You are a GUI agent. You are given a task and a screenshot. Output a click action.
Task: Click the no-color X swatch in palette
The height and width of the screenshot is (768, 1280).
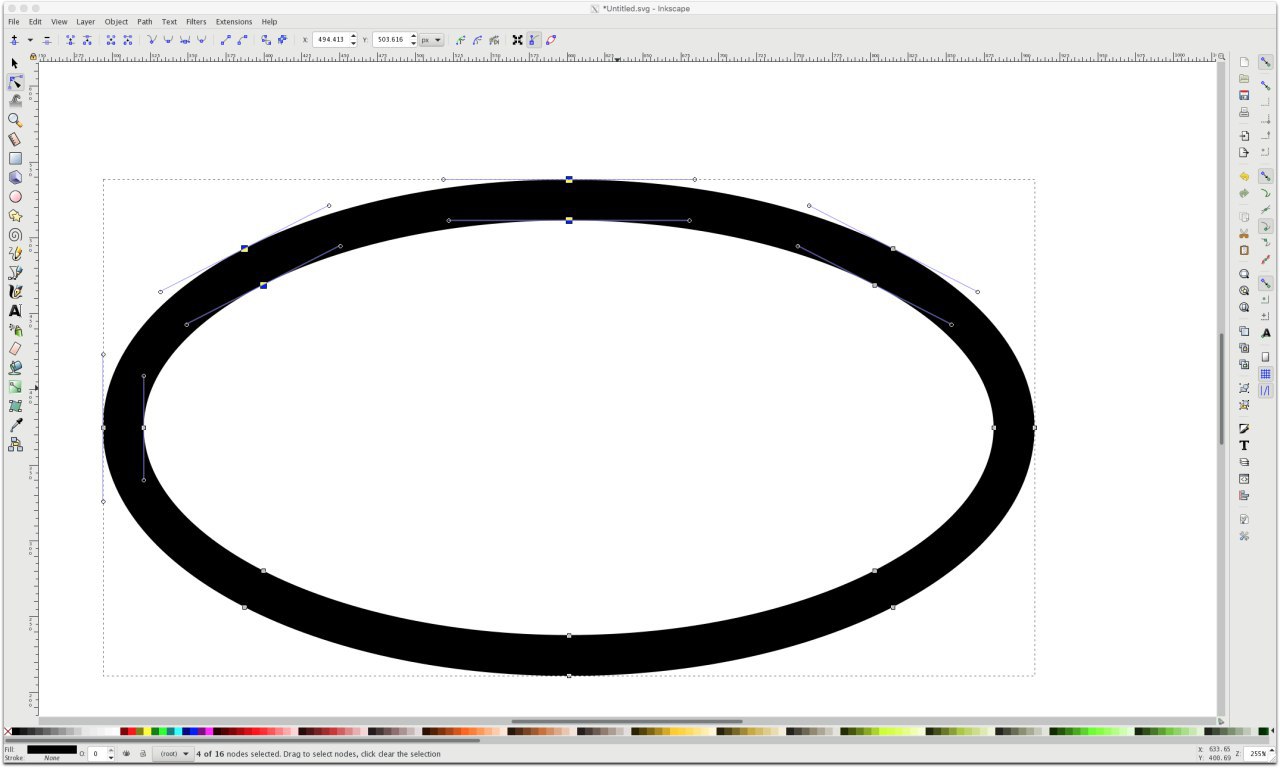(7, 731)
